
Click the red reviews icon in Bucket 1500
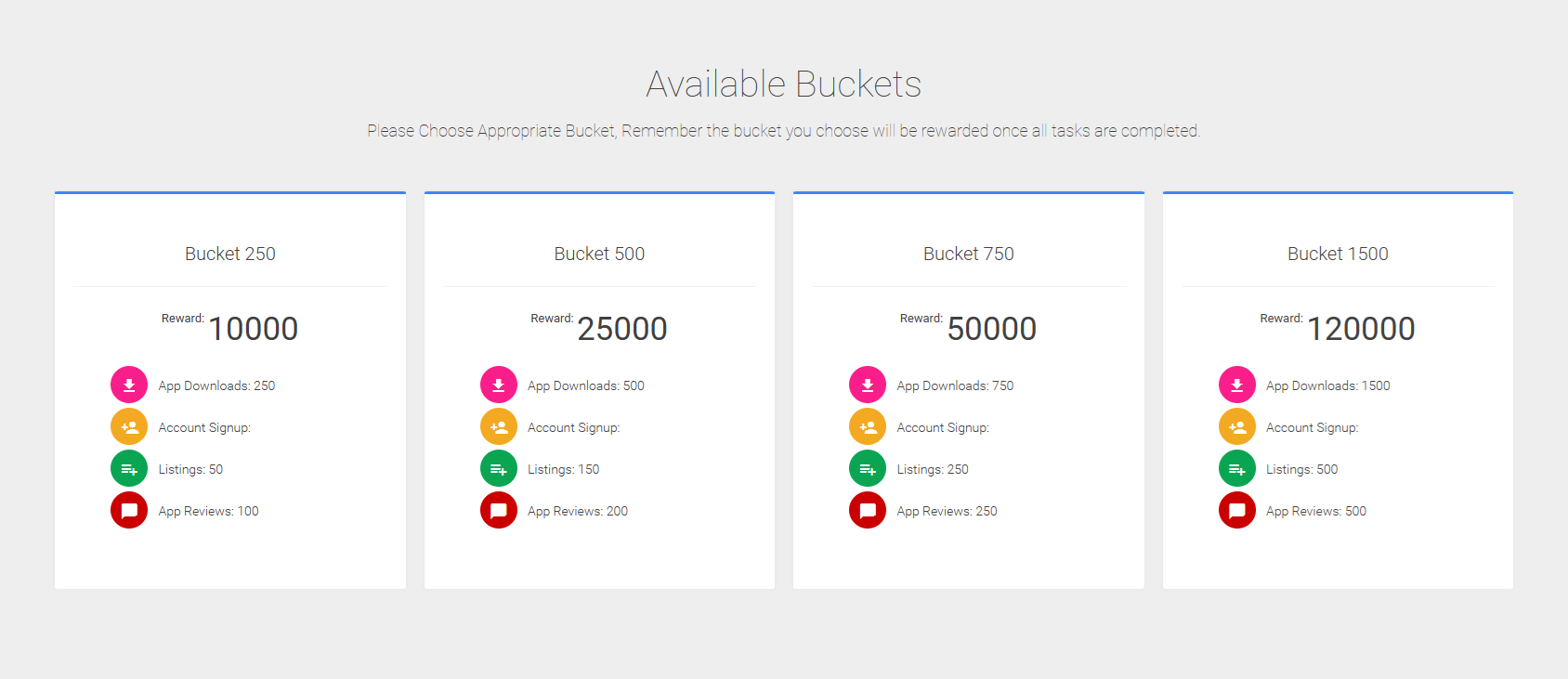pos(1237,511)
